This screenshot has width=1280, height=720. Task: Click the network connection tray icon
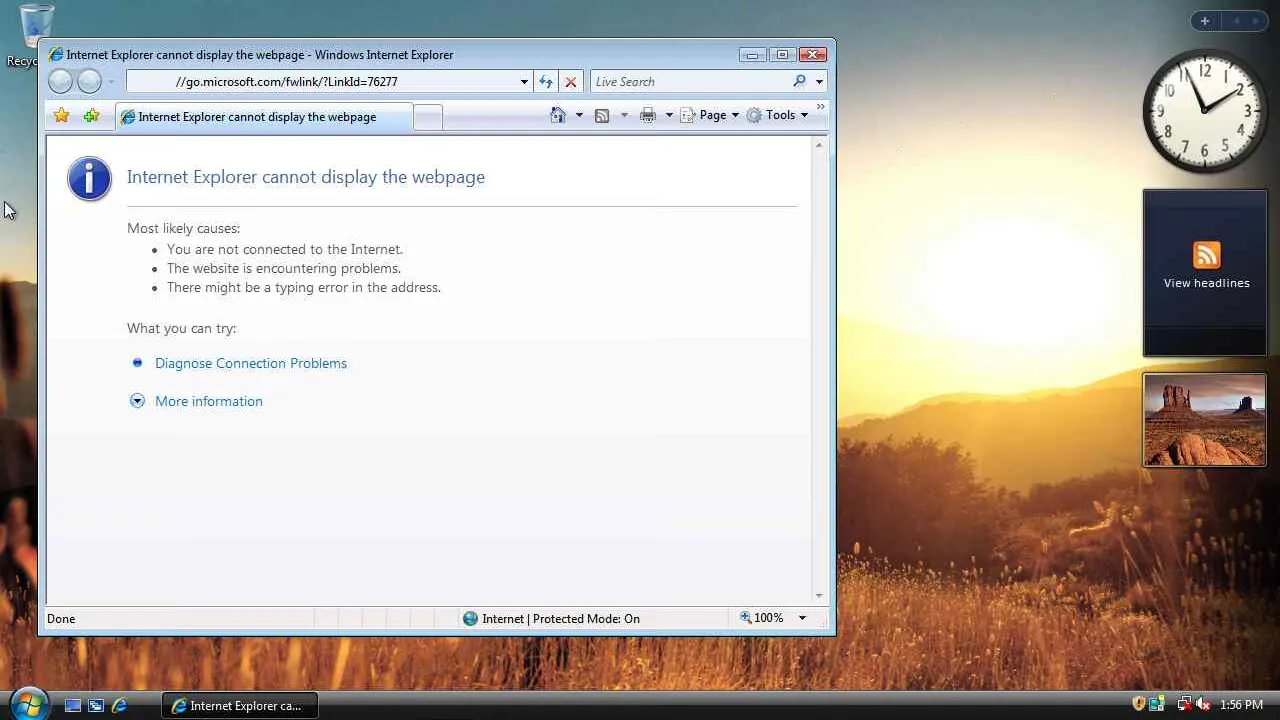1183,704
